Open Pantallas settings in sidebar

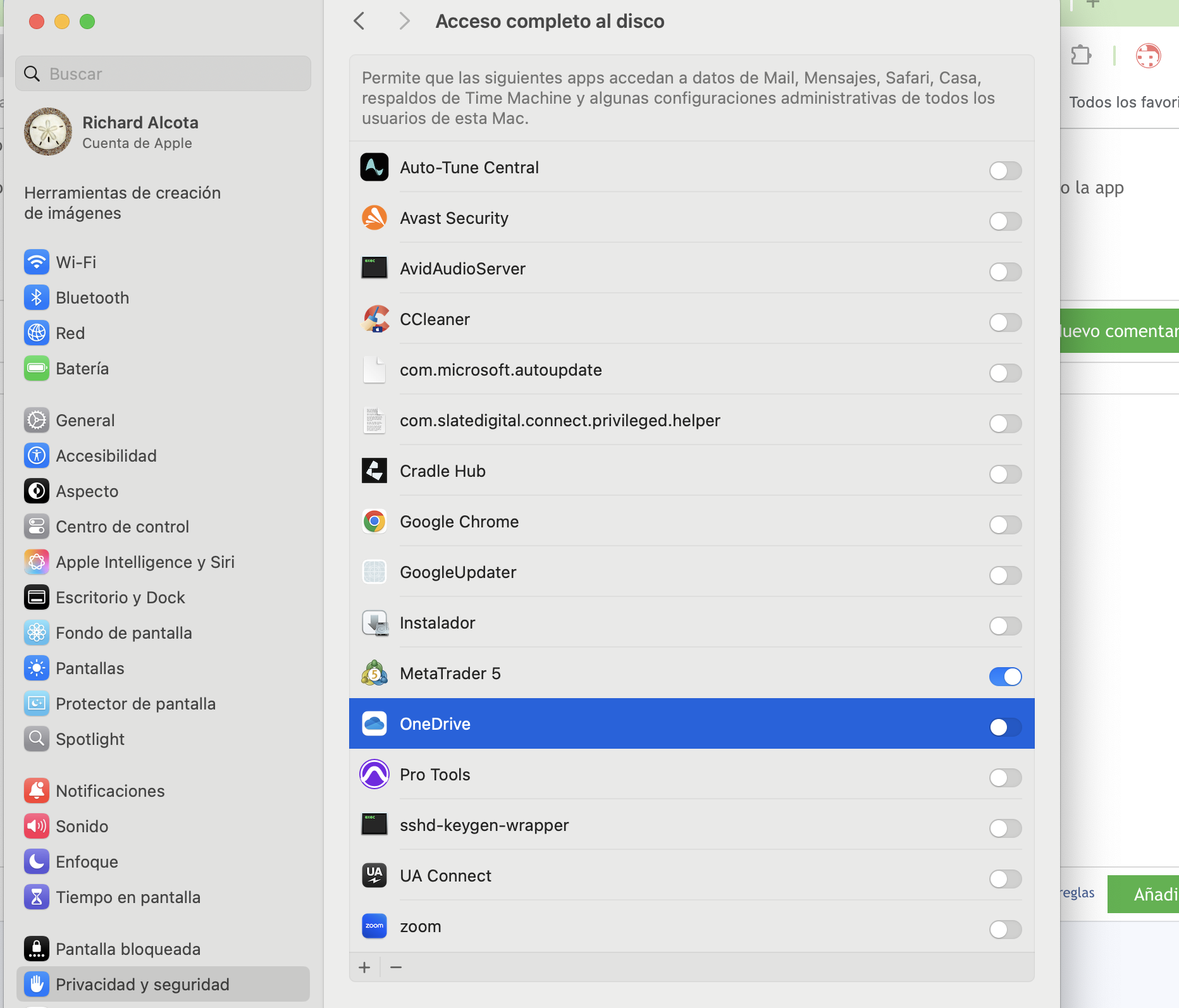coord(163,668)
